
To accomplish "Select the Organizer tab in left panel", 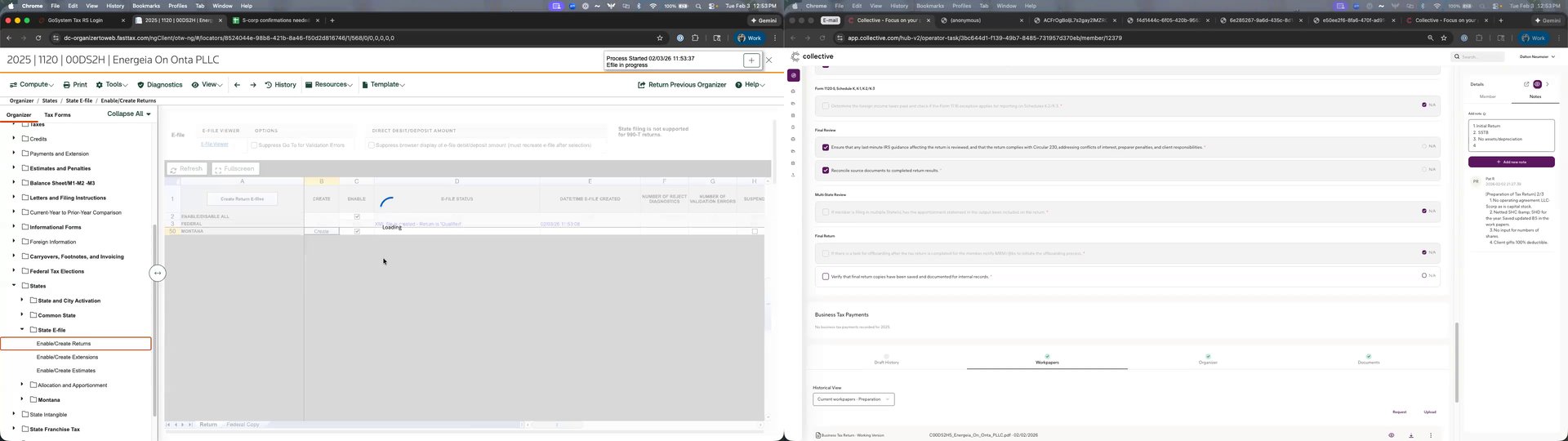I will point(19,115).
